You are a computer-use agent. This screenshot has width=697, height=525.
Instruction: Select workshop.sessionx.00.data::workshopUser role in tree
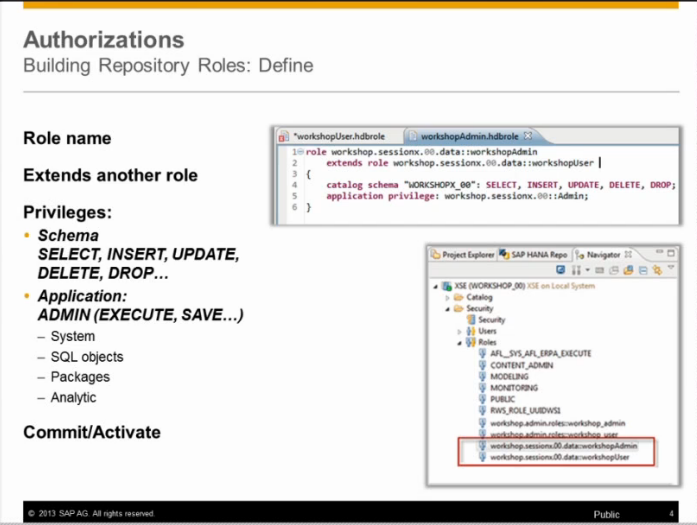point(560,457)
